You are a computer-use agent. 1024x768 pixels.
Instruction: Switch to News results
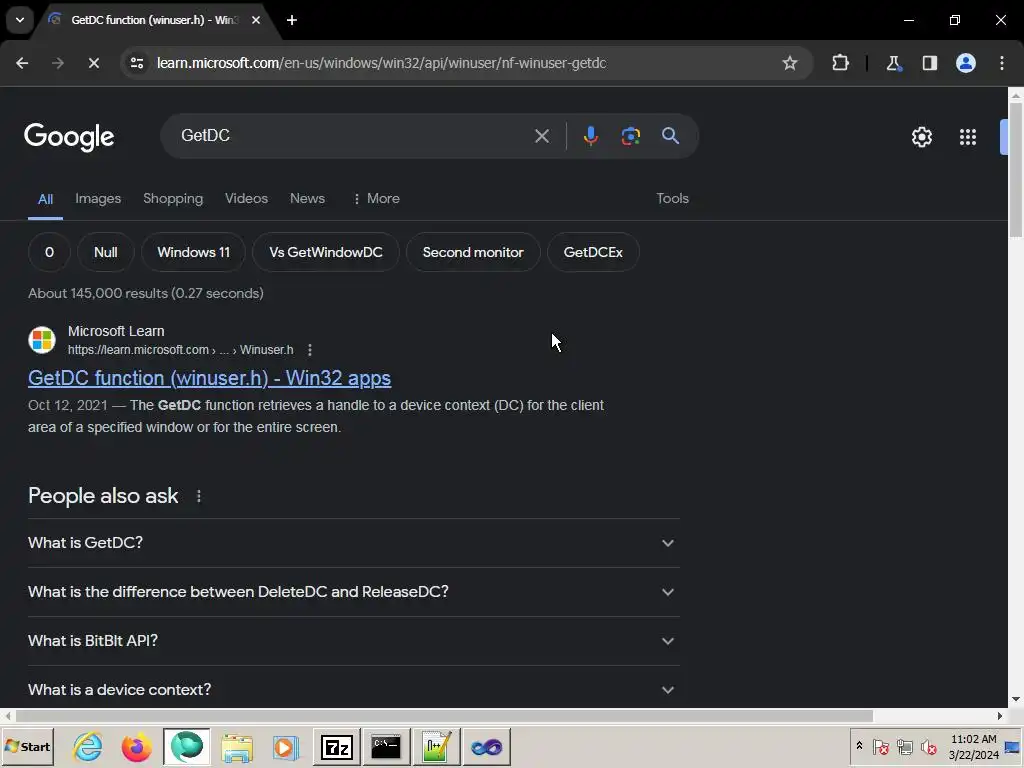coord(307,199)
